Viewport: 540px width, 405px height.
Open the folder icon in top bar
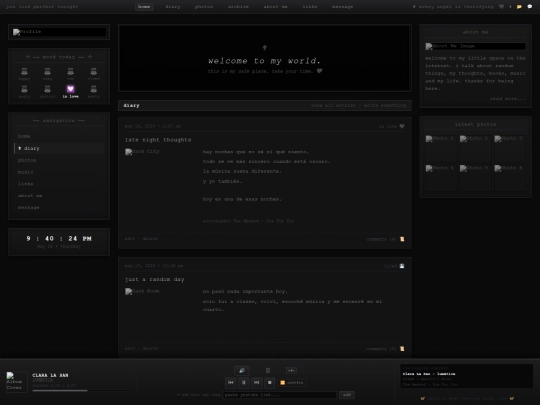click(519, 7)
